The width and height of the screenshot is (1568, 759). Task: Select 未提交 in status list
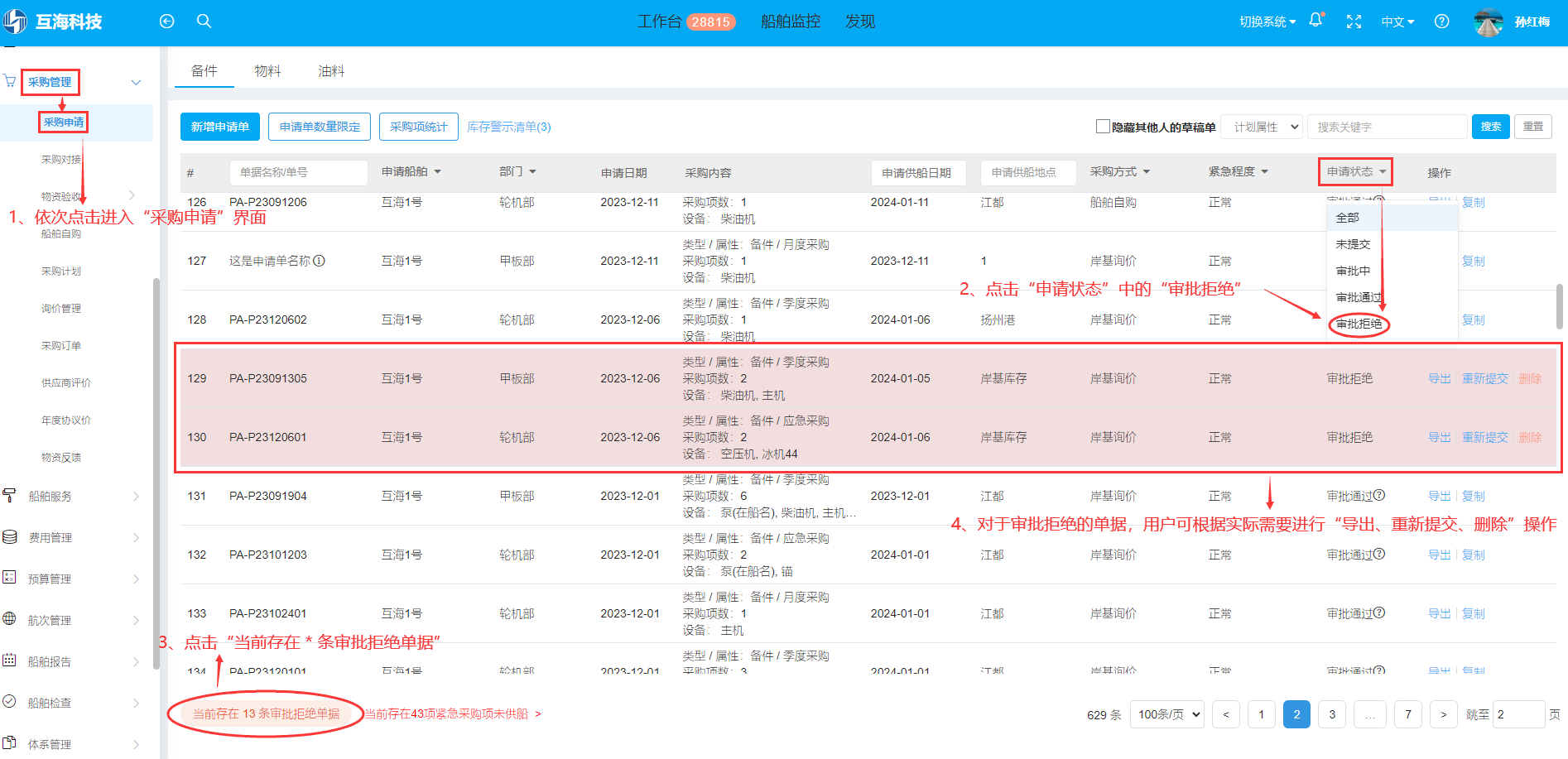(1353, 244)
